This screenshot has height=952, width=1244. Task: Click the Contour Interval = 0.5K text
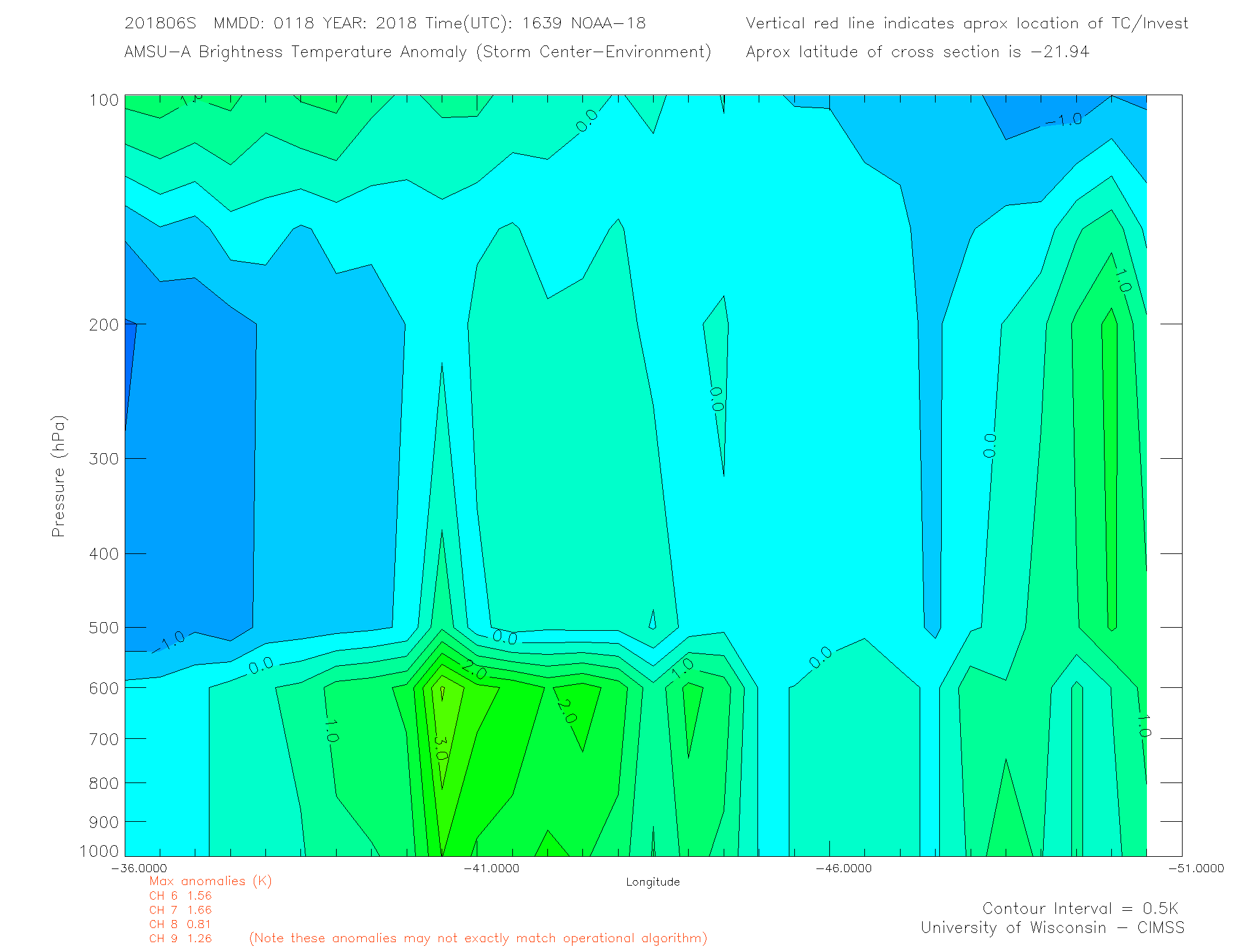[1080, 908]
